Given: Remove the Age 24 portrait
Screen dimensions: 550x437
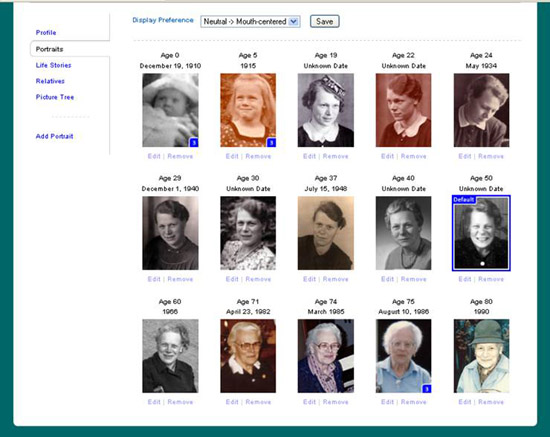Looking at the screenshot, I should (491, 156).
